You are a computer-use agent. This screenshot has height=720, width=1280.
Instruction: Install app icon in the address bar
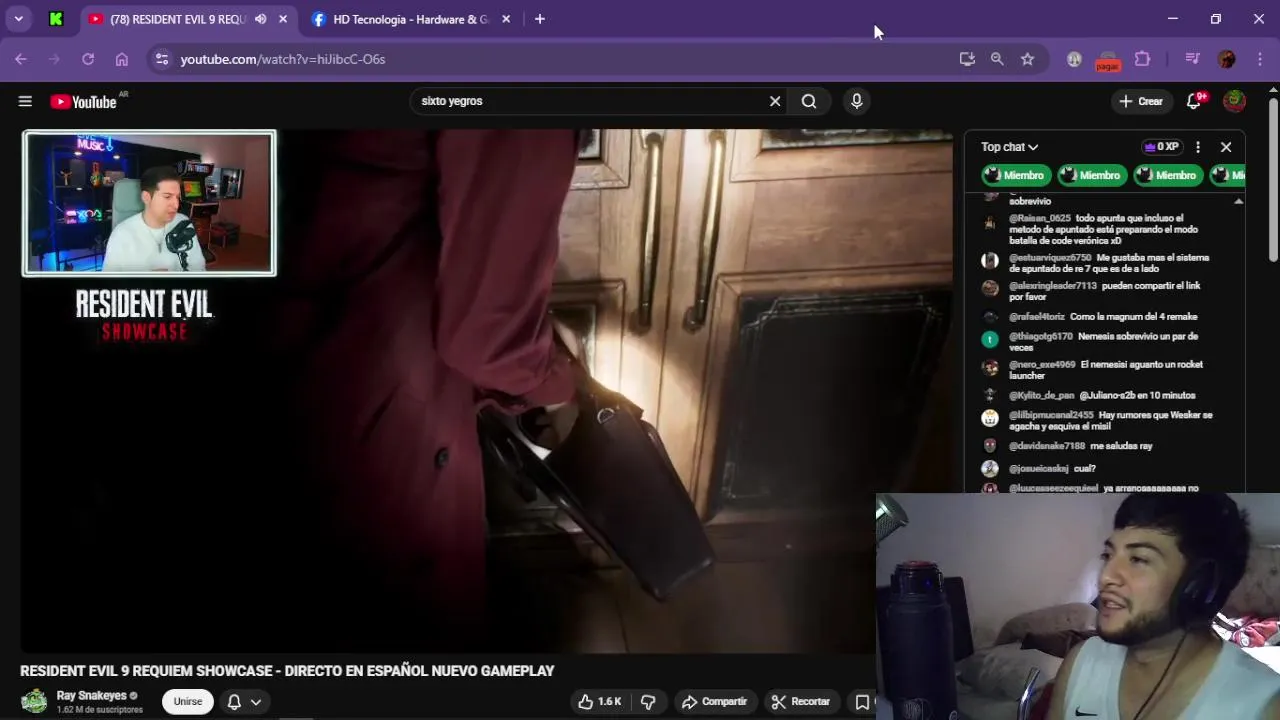coord(967,59)
